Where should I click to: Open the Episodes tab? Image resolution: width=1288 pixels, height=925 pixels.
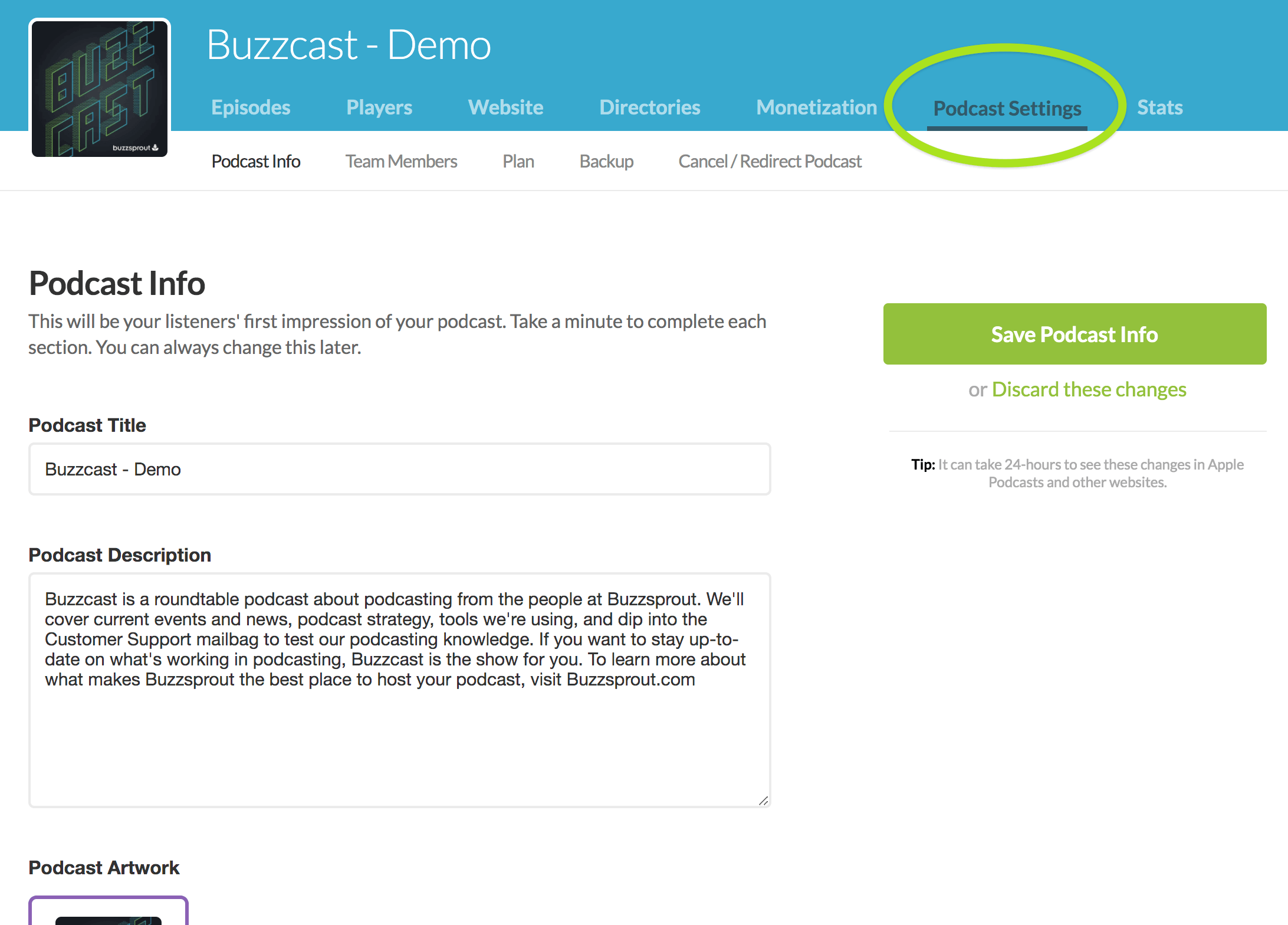[251, 107]
